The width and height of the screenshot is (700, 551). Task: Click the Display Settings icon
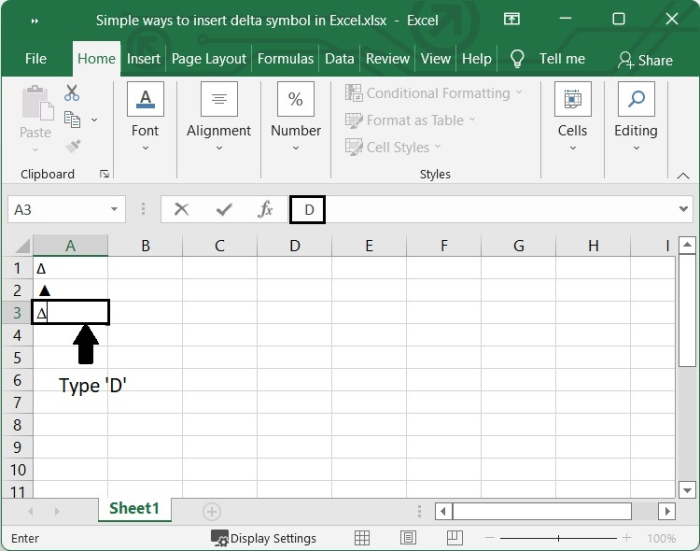(x=219, y=538)
